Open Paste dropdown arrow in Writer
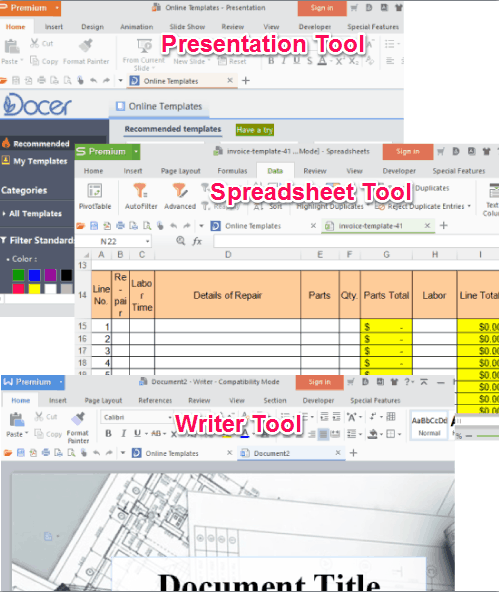 [26, 433]
